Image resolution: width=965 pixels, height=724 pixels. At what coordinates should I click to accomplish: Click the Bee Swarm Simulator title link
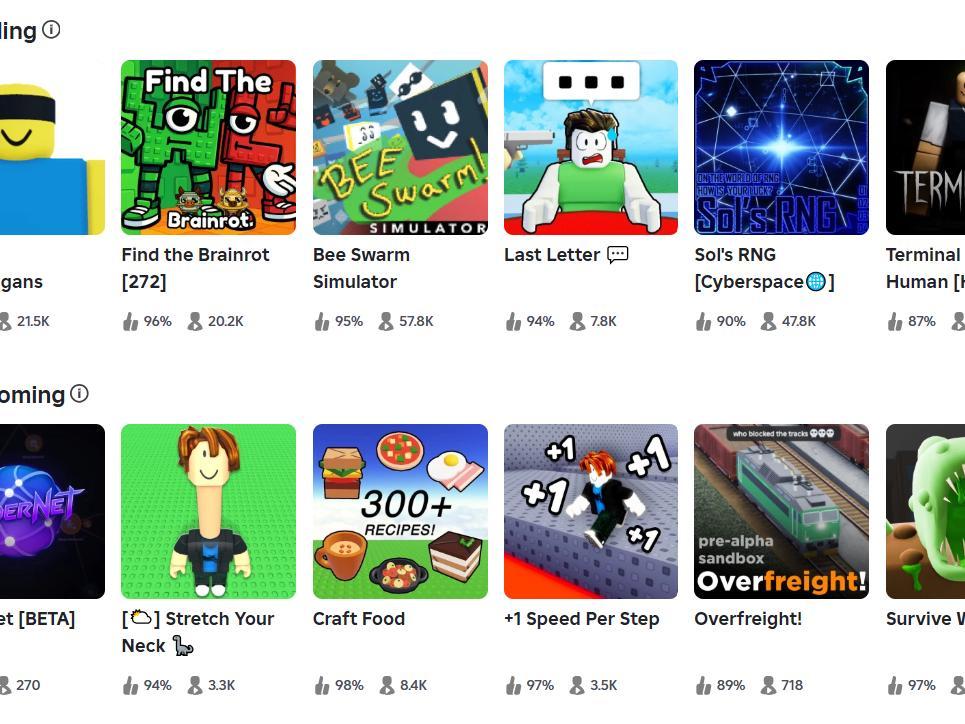361,268
